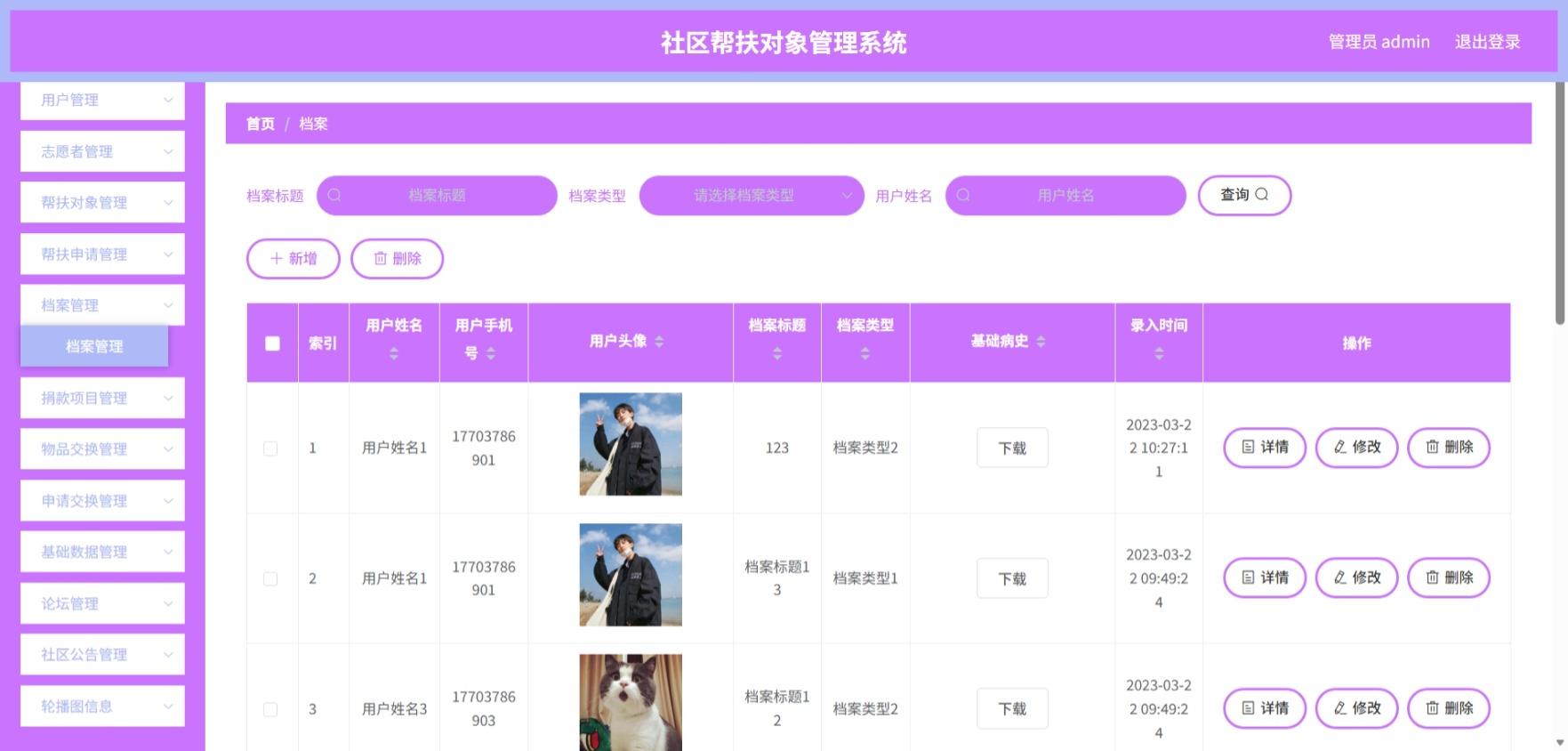Select 档案管理 submenu item
The width and height of the screenshot is (1568, 751).
(x=94, y=346)
